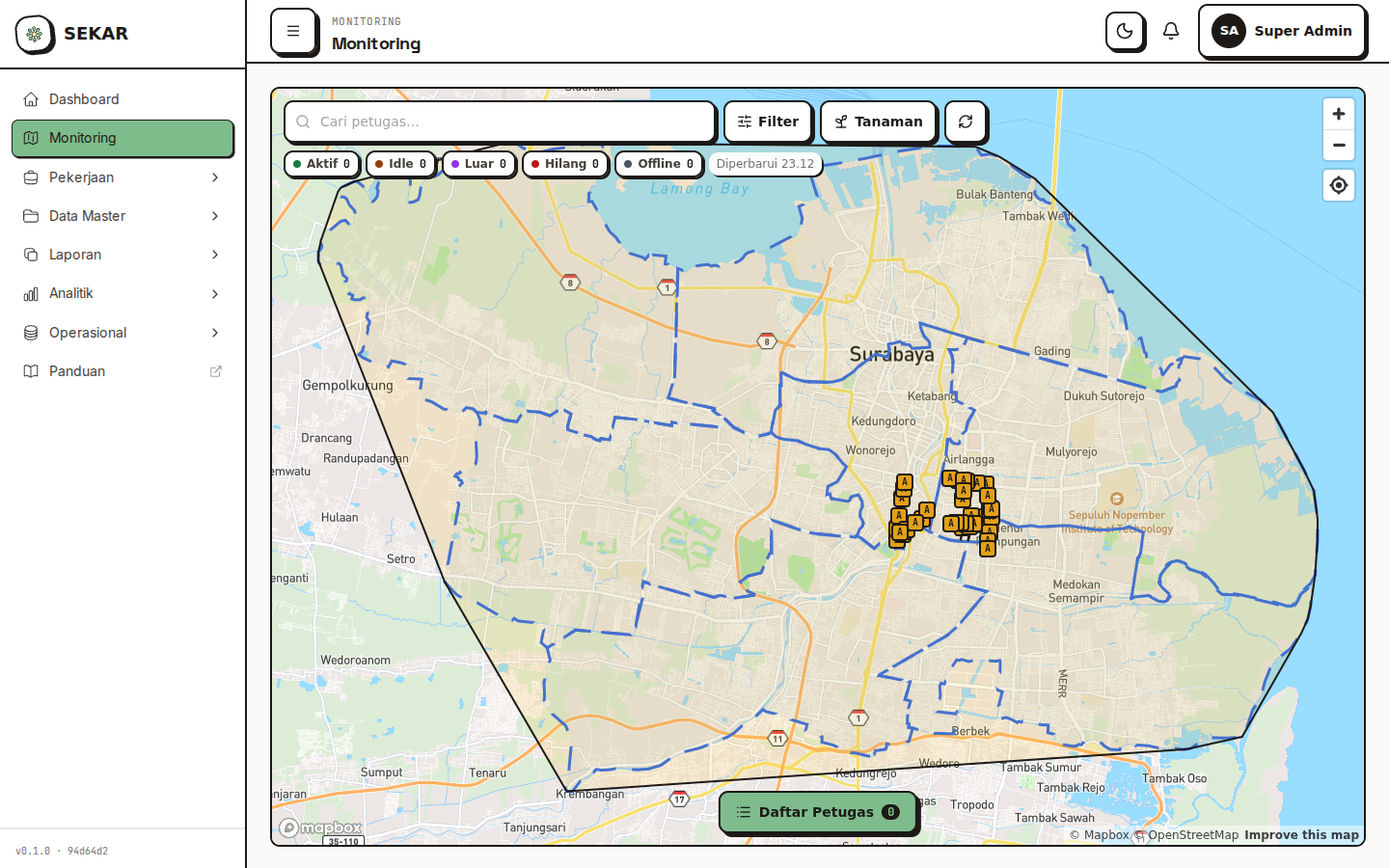The height and width of the screenshot is (868, 1389).
Task: Click the Operasional database icon
Action: 31,333
